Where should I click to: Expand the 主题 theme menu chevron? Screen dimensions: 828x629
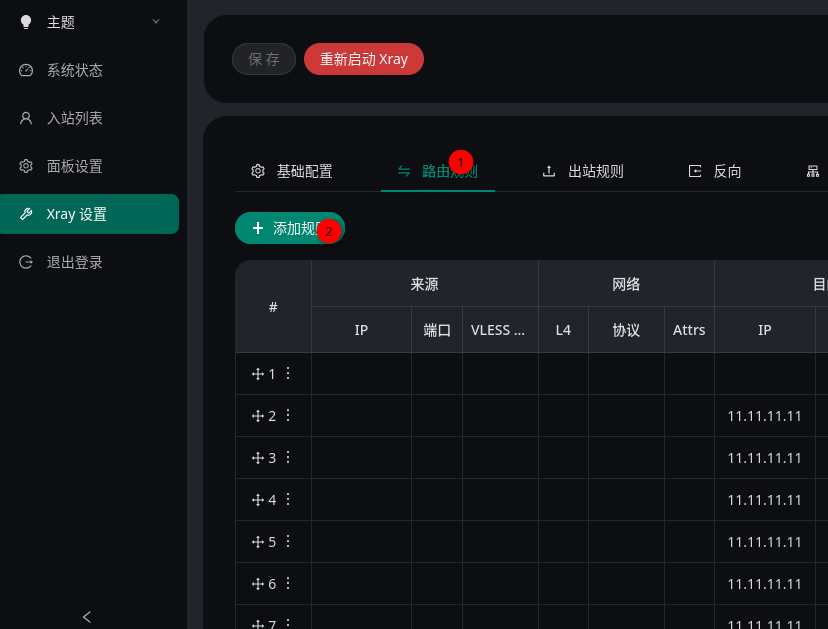pos(156,21)
